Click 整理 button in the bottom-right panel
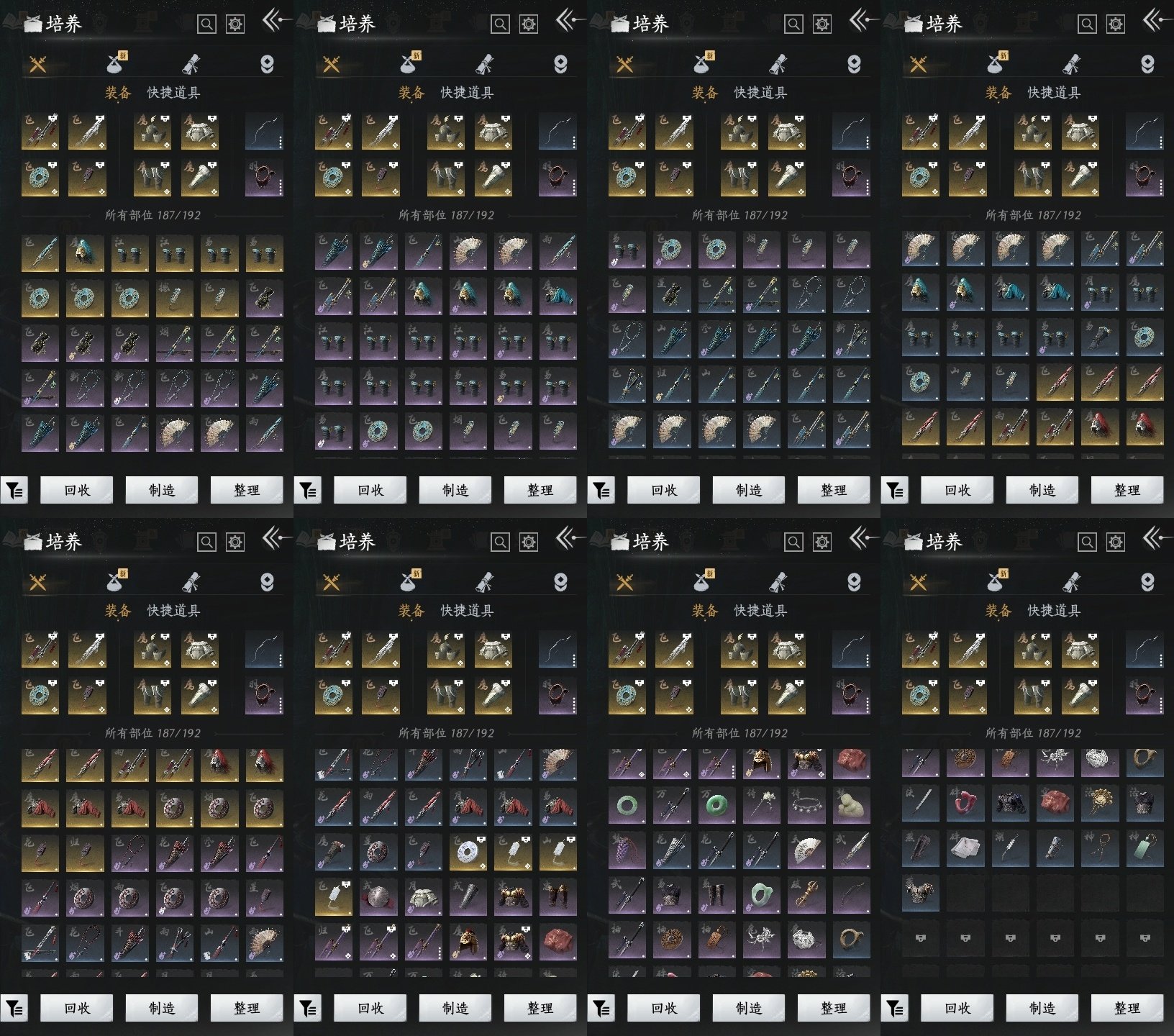This screenshot has height=1036, width=1174. point(1127,1009)
